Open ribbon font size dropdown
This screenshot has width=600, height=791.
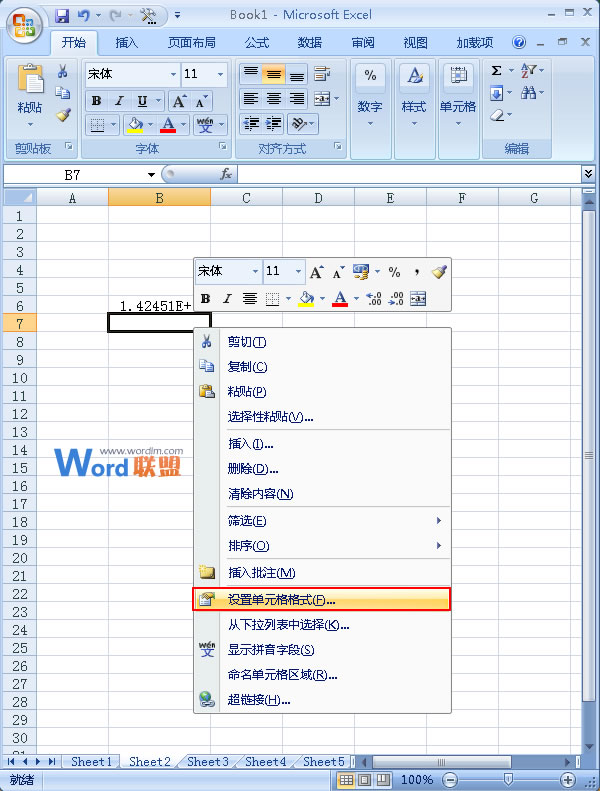coord(221,74)
